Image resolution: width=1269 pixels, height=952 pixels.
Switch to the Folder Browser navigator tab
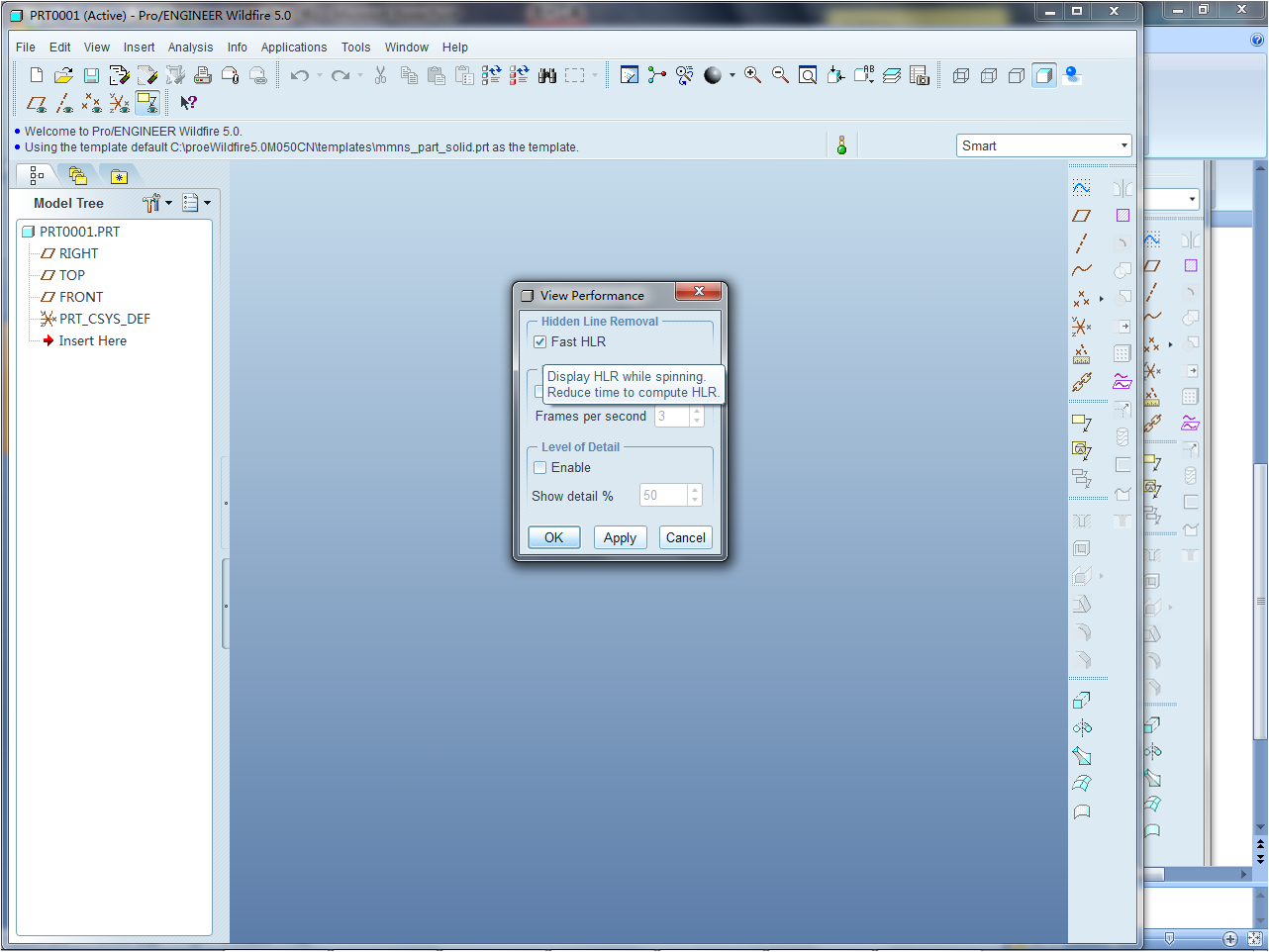coord(78,176)
